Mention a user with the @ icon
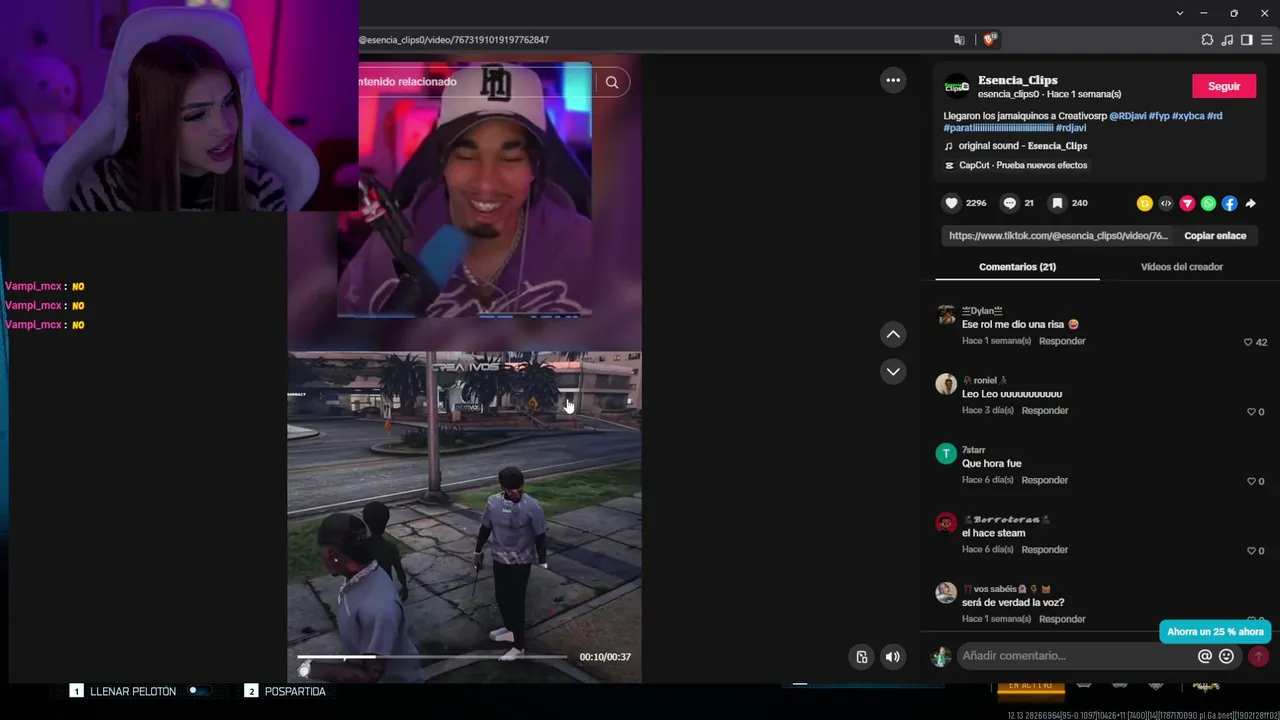This screenshot has width=1280, height=720. [1205, 656]
